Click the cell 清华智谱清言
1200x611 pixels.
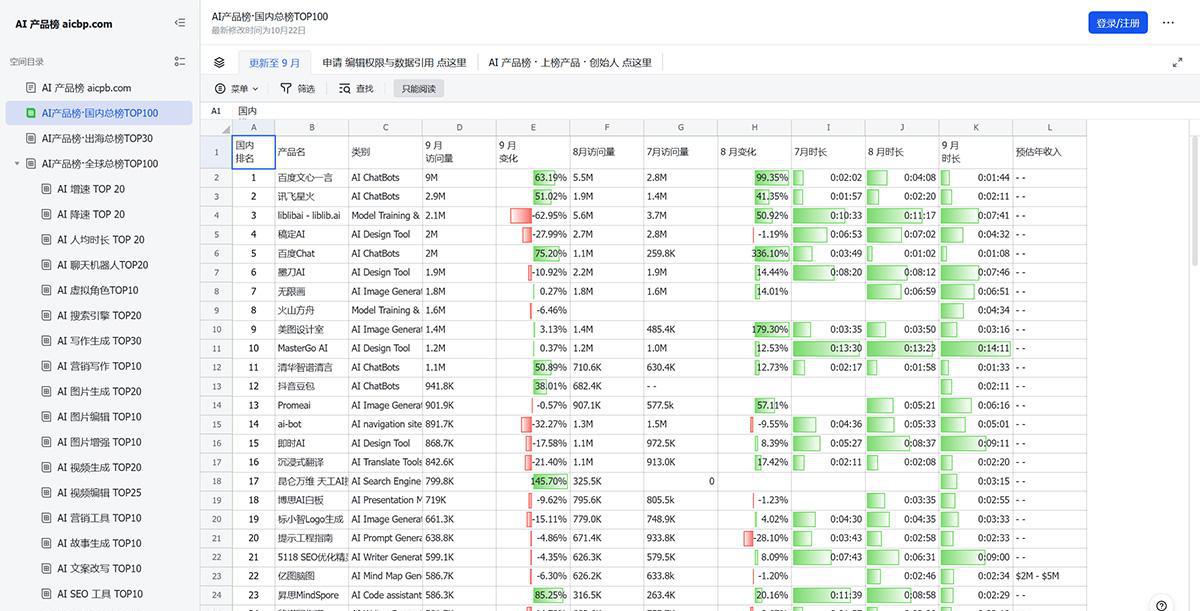tap(312, 367)
